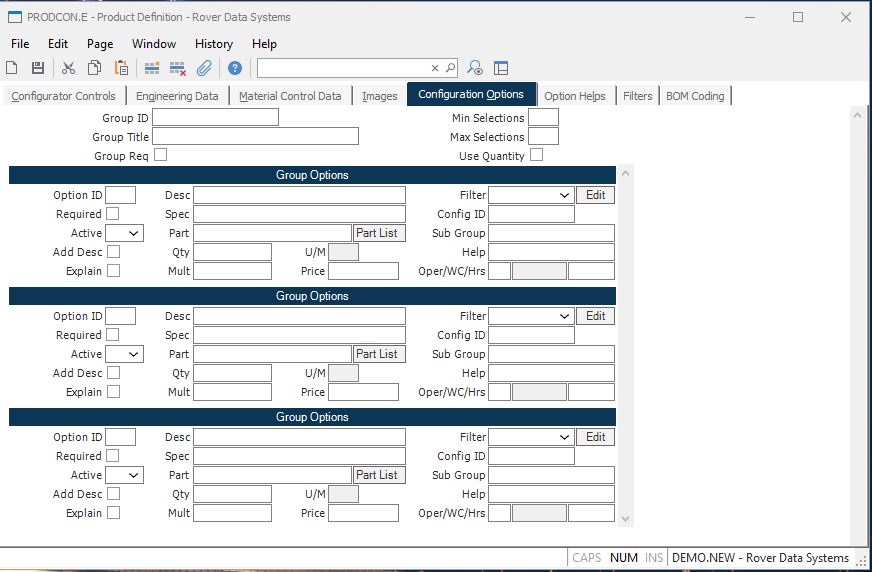Switch to the Engineering Data tab
The width and height of the screenshot is (872, 572).
click(x=177, y=96)
